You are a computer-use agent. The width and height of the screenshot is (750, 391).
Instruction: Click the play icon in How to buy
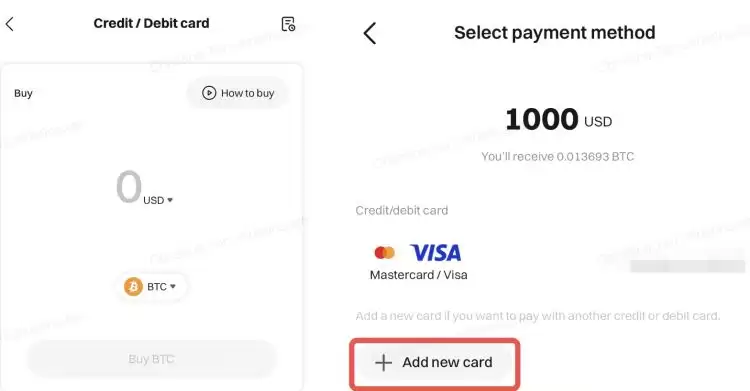(209, 93)
